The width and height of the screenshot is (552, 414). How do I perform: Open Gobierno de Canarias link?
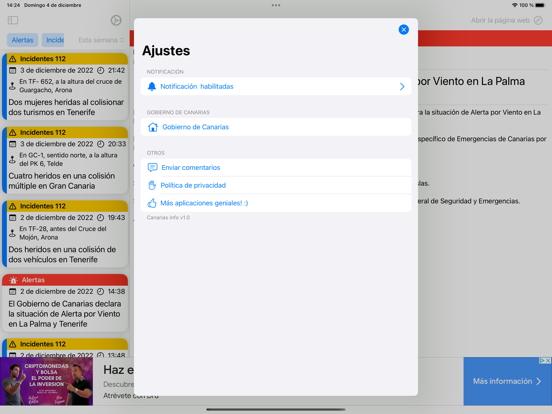[276, 127]
